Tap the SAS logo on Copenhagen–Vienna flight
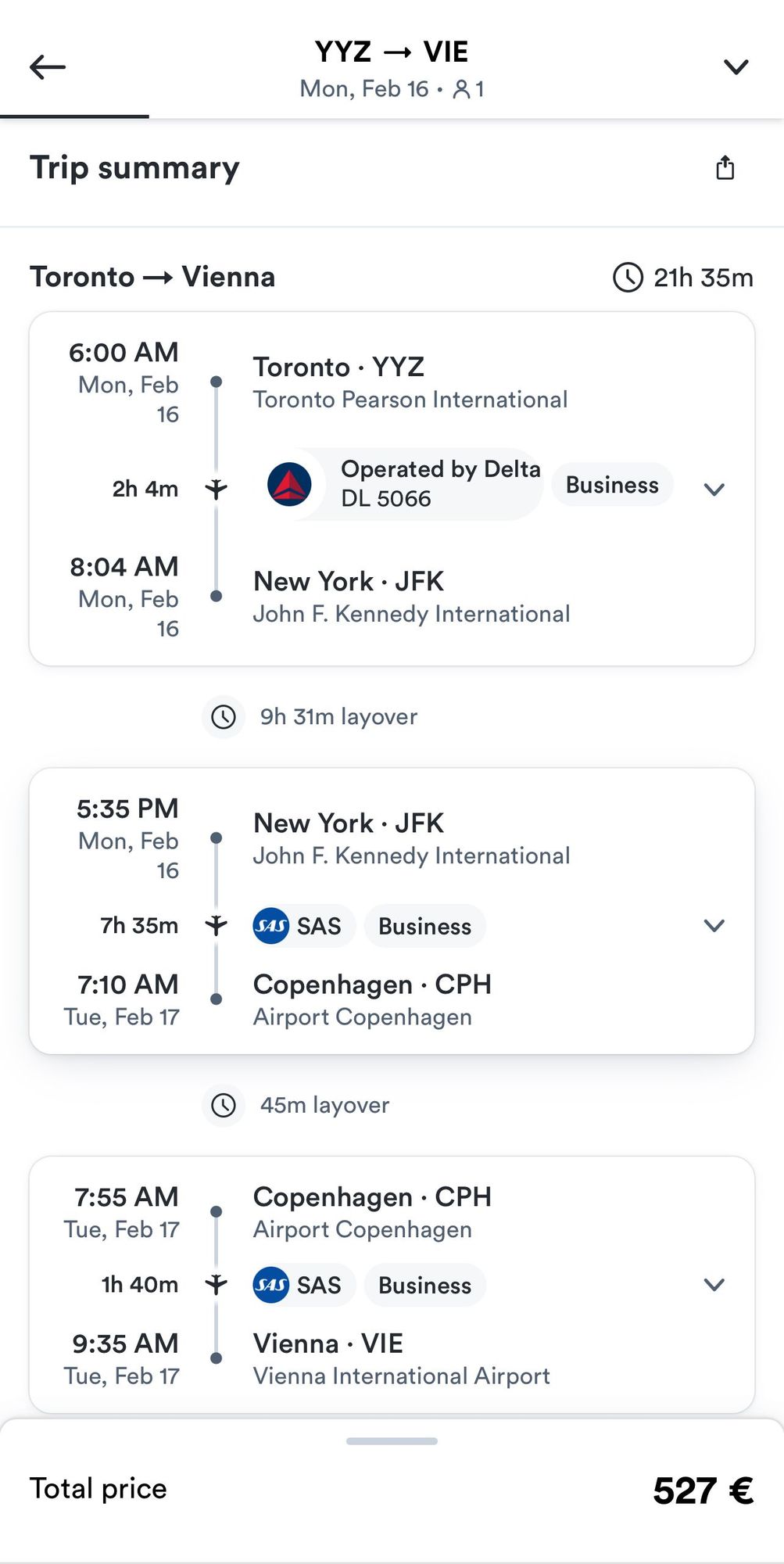The height and width of the screenshot is (1564, 784). coord(271,1285)
